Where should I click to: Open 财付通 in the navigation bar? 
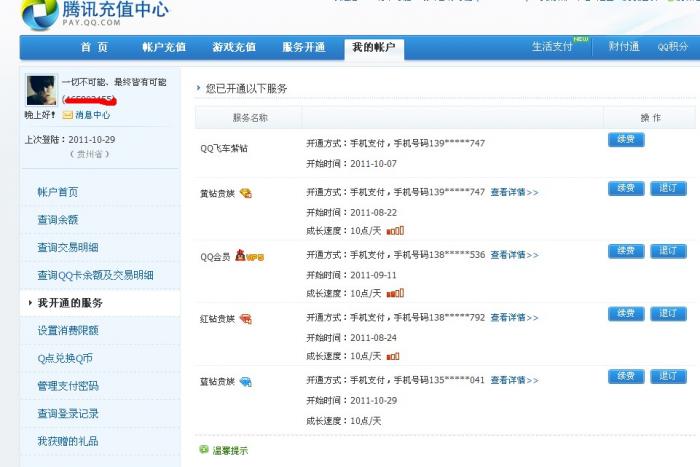coord(624,46)
